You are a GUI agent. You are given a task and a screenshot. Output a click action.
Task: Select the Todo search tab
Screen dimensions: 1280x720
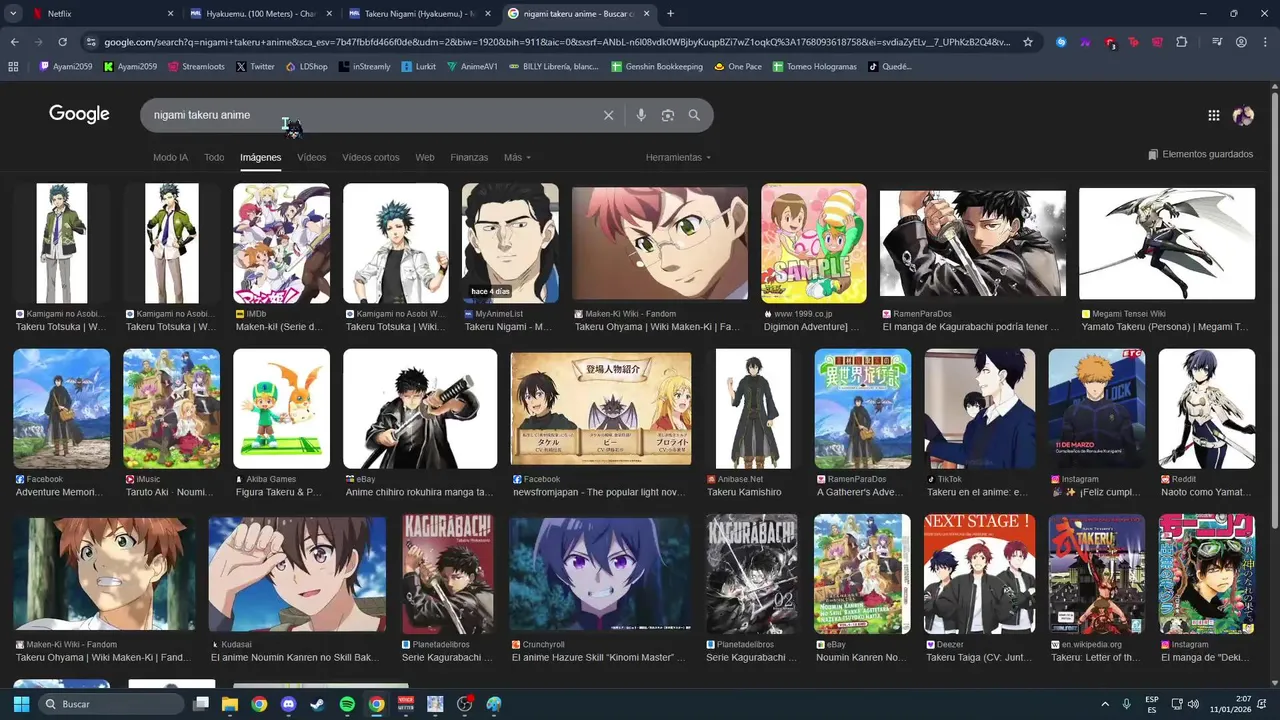(x=214, y=157)
